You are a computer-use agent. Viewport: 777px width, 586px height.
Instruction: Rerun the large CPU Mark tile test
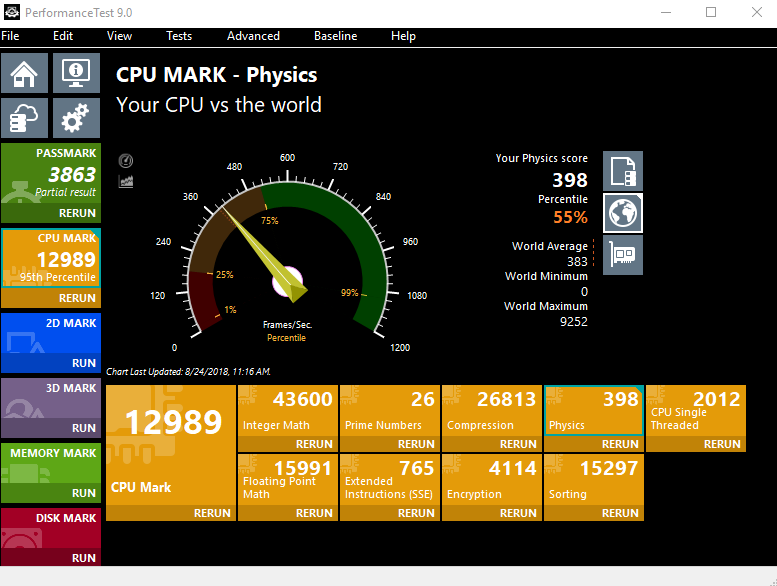coord(212,513)
